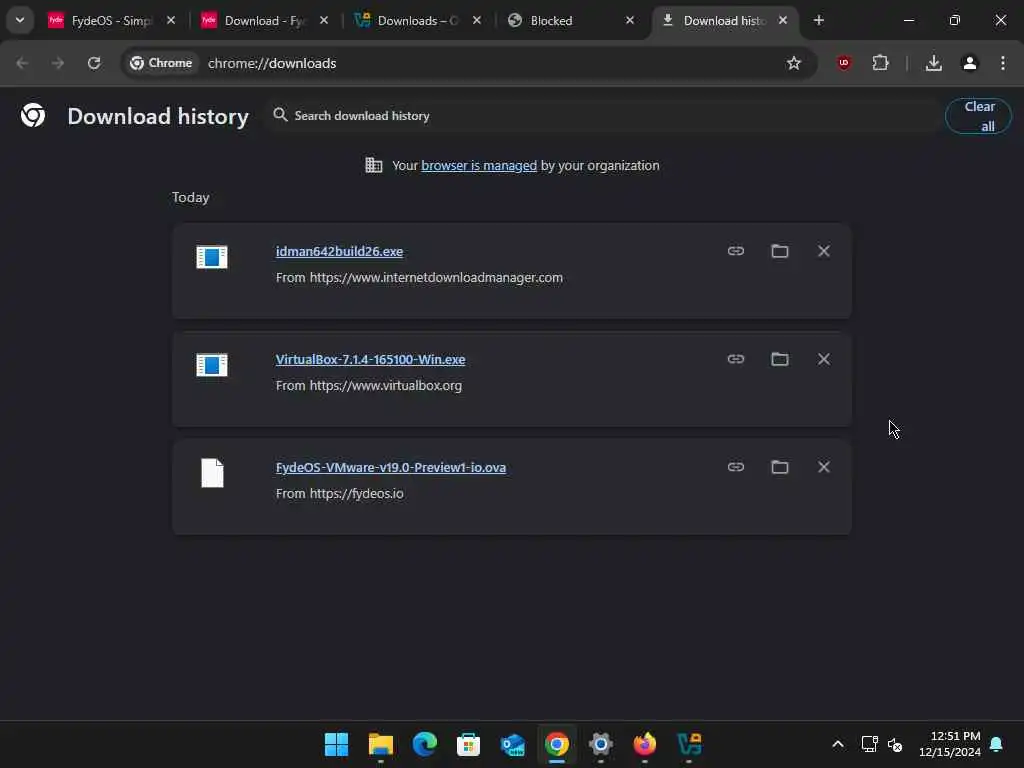Open the VirtualBox taskbar icon
The image size is (1024, 768).
pyautogui.click(x=689, y=744)
